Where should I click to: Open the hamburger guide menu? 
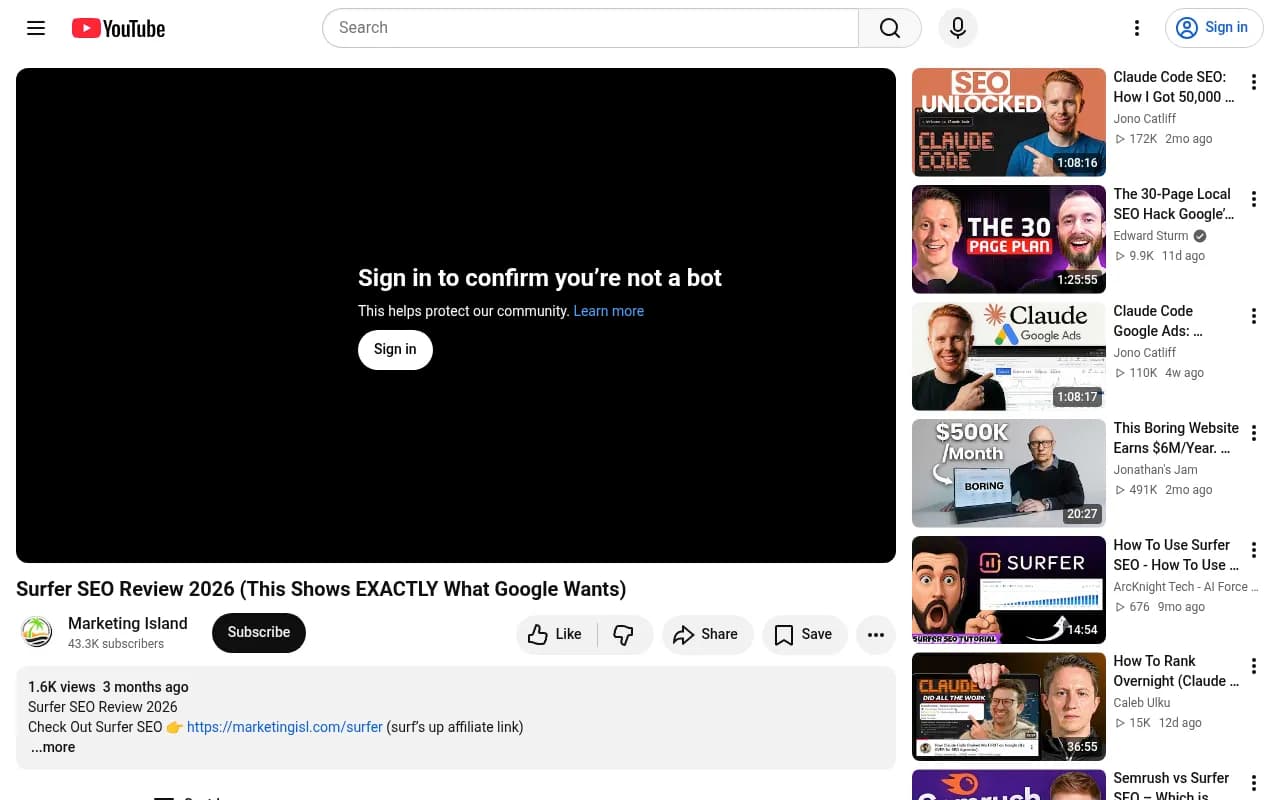point(36,28)
